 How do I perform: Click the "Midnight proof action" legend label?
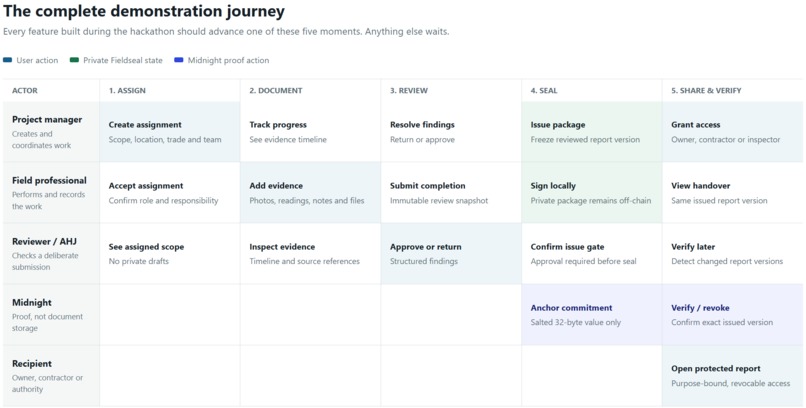click(228, 60)
